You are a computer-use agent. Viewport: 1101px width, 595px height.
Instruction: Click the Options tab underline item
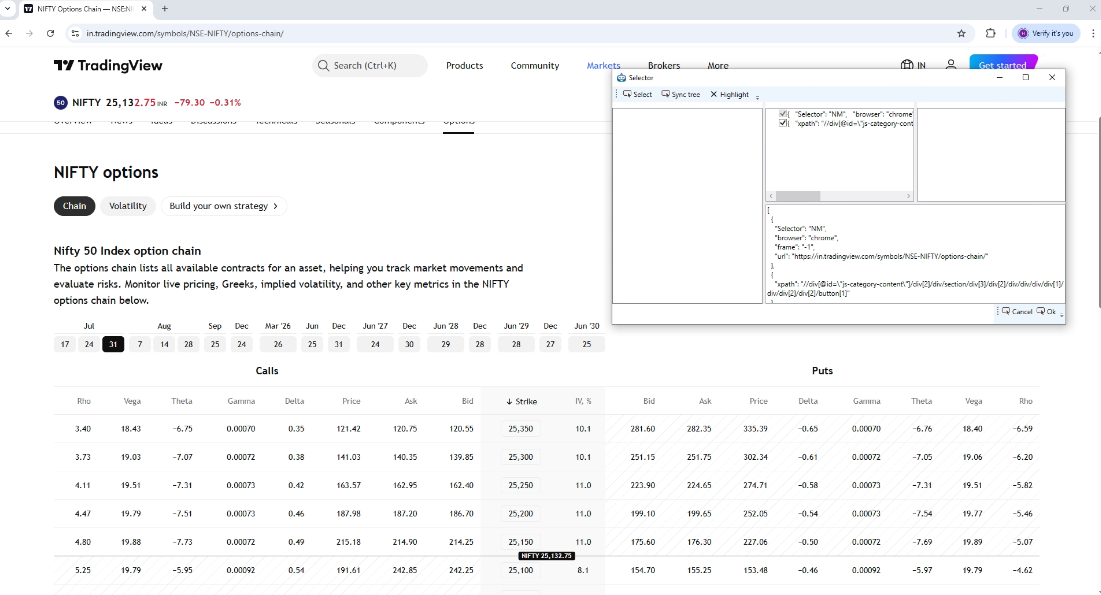pyautogui.click(x=459, y=124)
